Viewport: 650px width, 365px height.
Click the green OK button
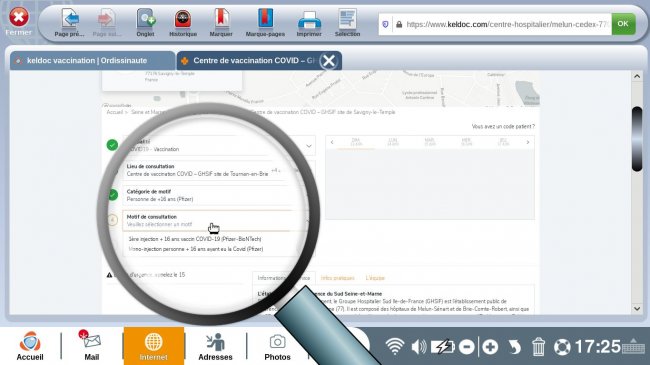tap(623, 24)
